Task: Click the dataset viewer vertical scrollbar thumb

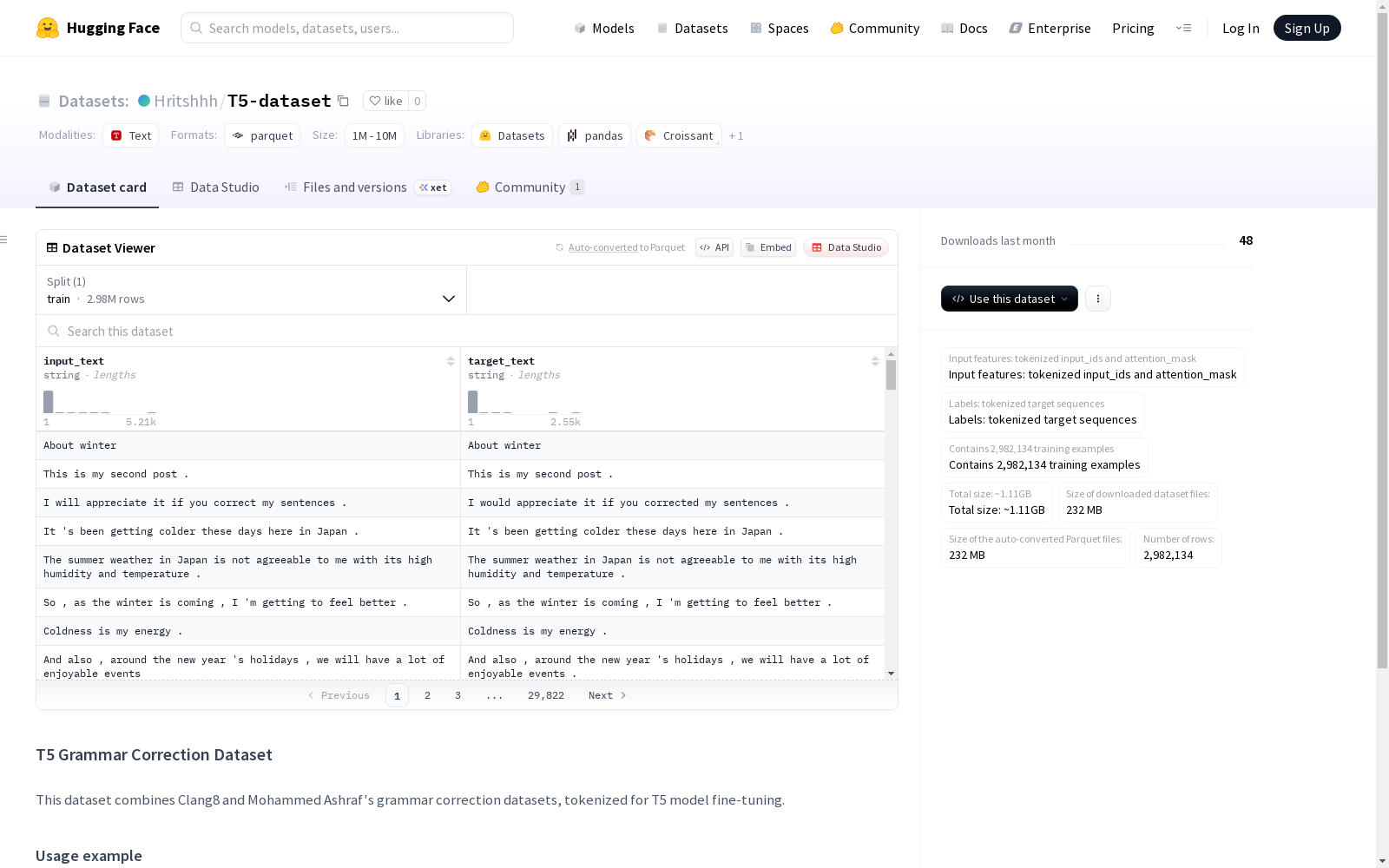Action: pyautogui.click(x=891, y=375)
